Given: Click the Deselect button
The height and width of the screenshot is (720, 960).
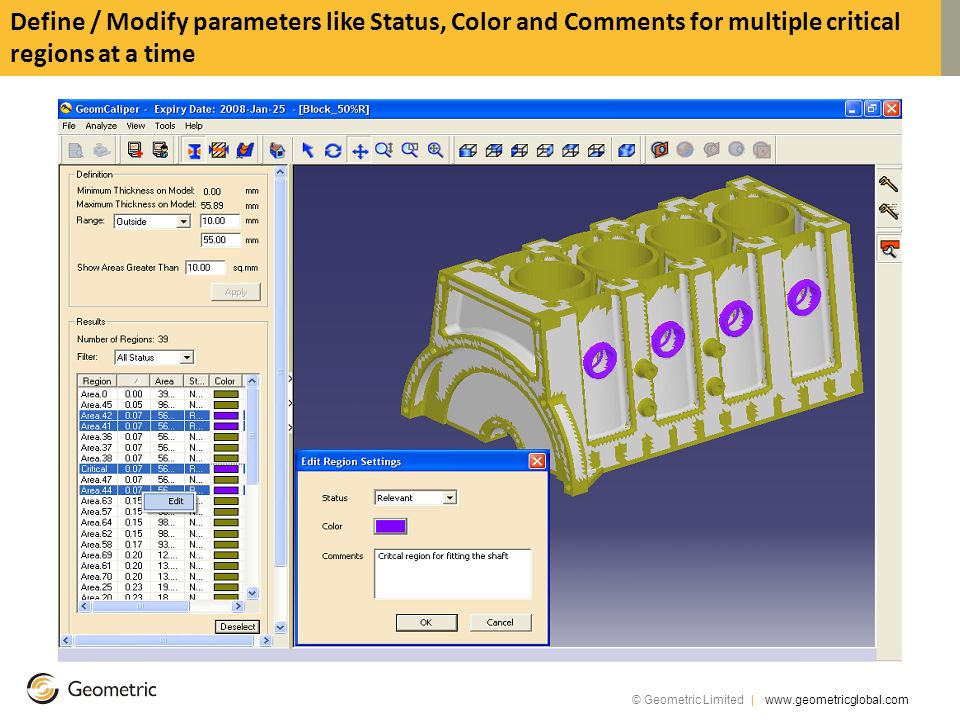Looking at the screenshot, I should (238, 627).
